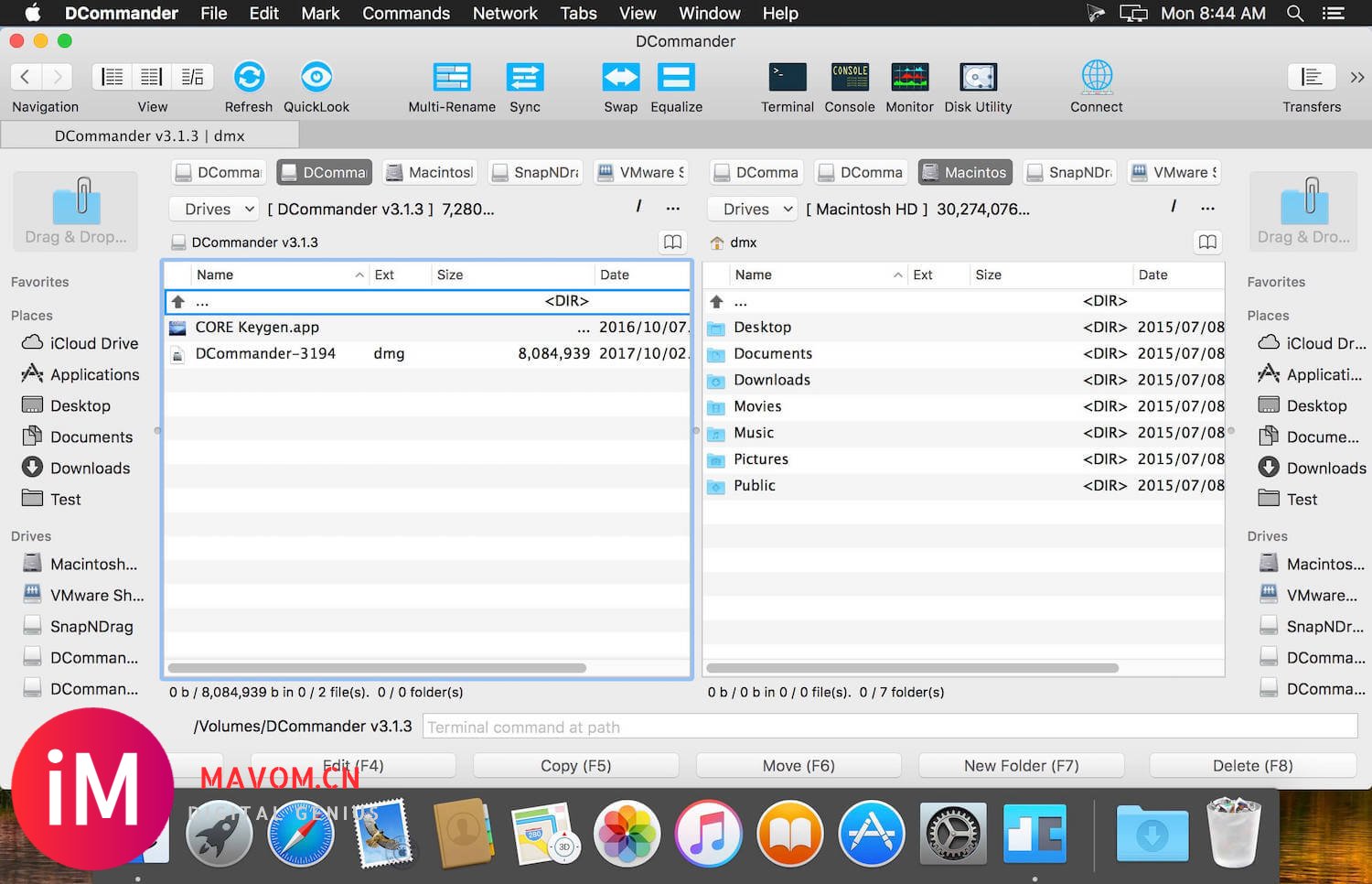Show the Transfers panel
This screenshot has height=884, width=1372.
[x=1311, y=78]
